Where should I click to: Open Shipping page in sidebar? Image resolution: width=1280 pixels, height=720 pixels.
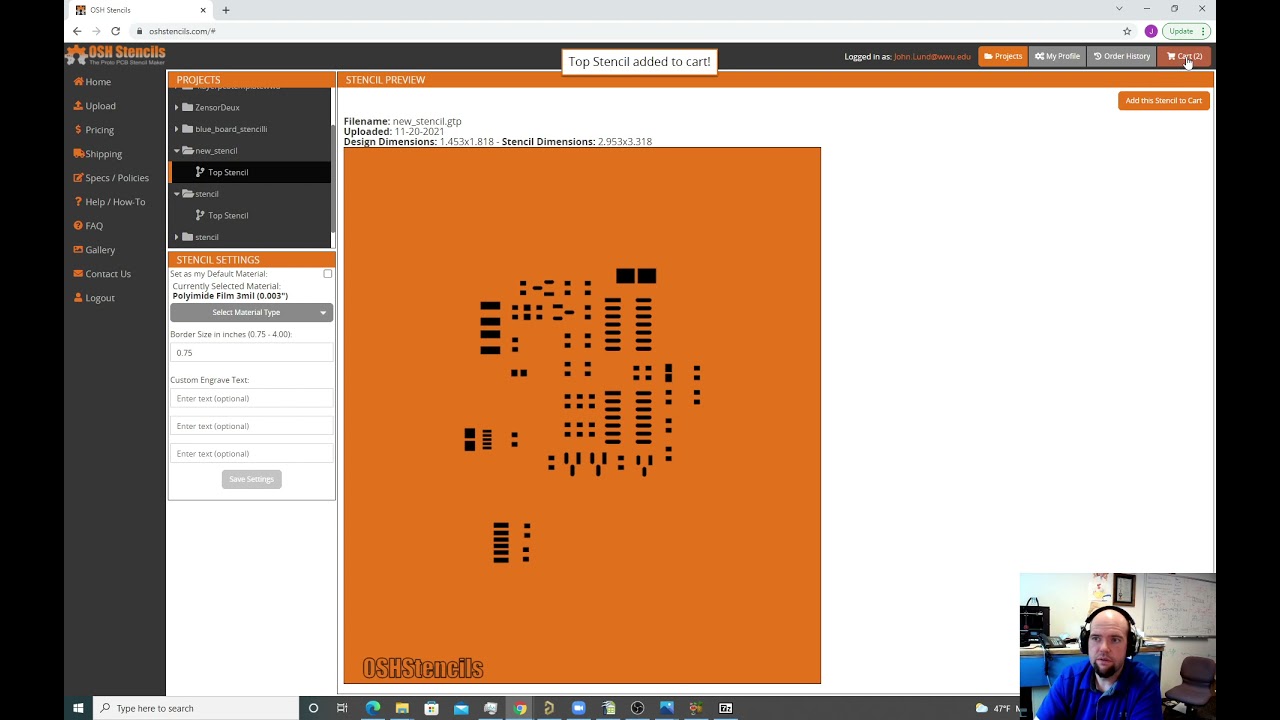(97, 154)
